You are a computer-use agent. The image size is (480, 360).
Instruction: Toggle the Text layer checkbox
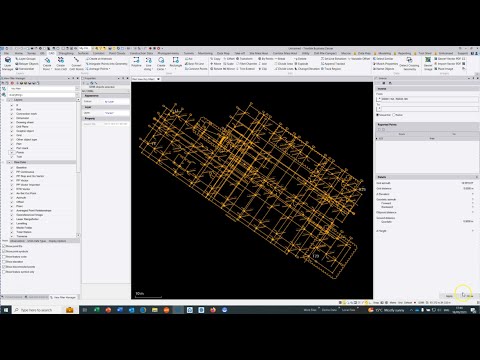pos(12,157)
